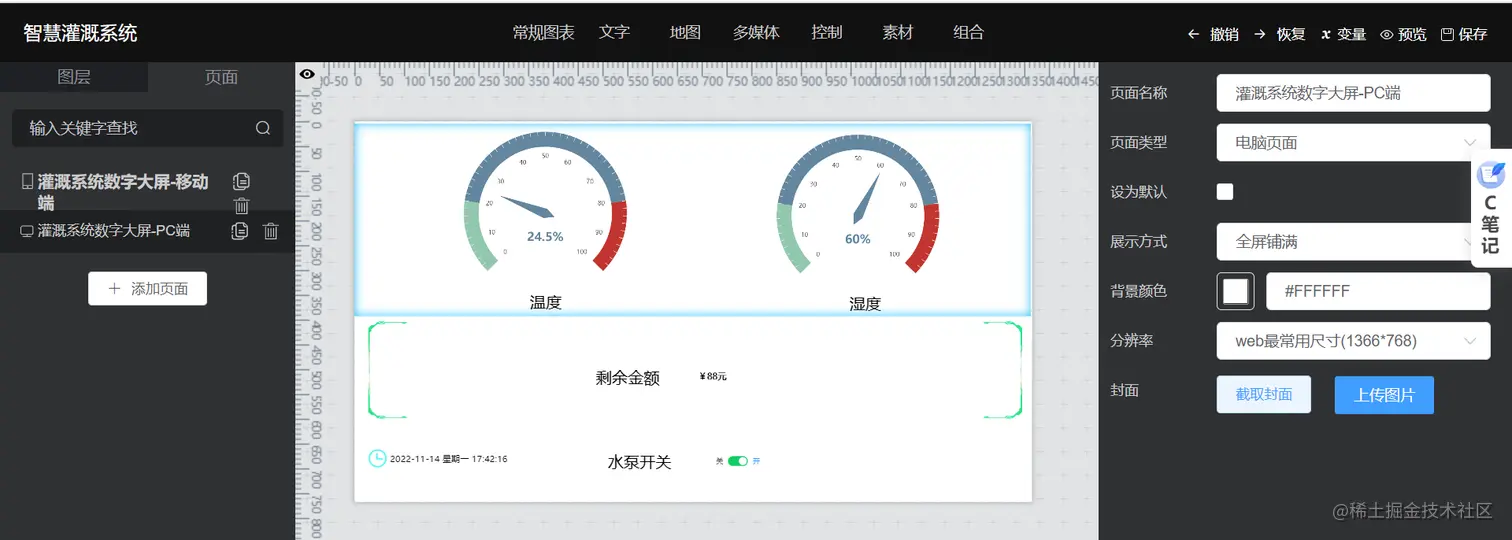Click the 截取封面 button
The image size is (1512, 540).
tap(1264, 394)
